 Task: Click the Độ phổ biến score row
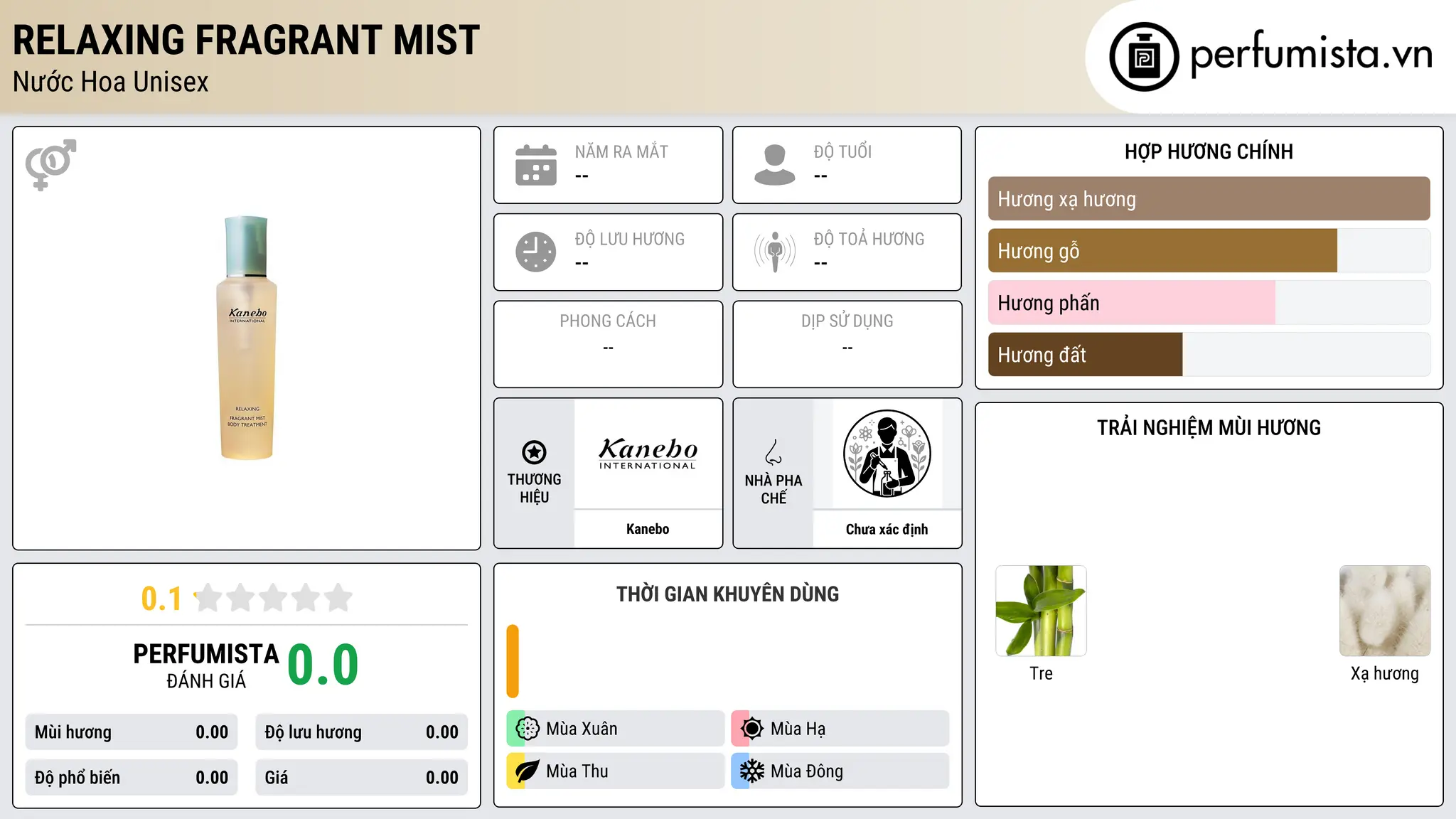click(132, 778)
